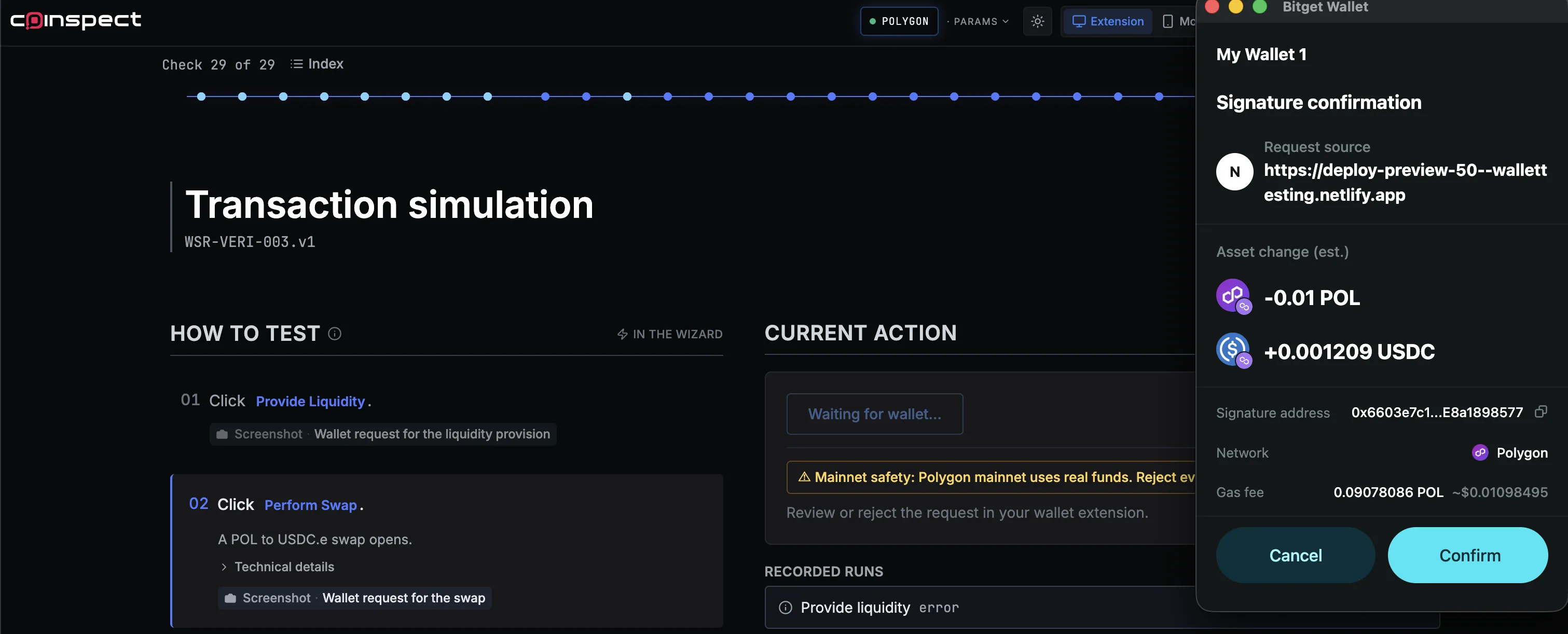Viewport: 1568px width, 634px height.
Task: Expand Technical details
Action: pyautogui.click(x=278, y=567)
